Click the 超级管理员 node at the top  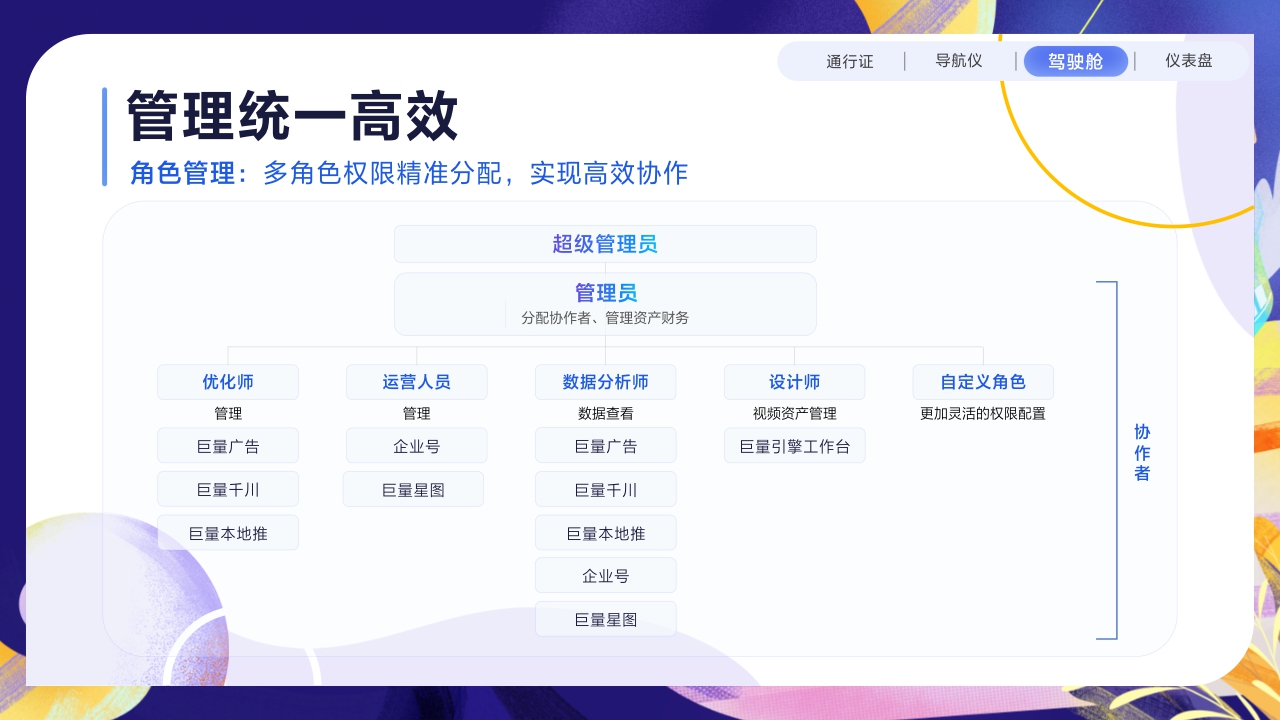(605, 243)
